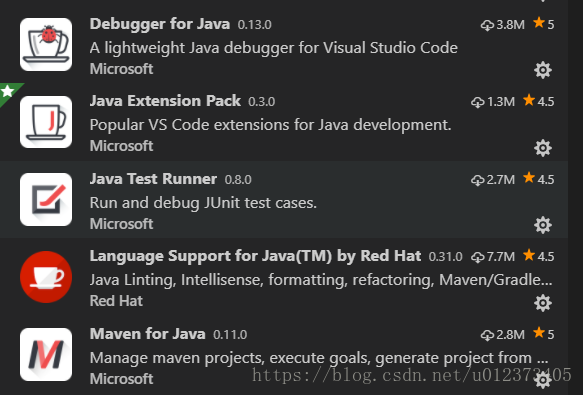This screenshot has height=395, width=583.
Task: Click the Maven for Java M logo
Action: pos(46,354)
